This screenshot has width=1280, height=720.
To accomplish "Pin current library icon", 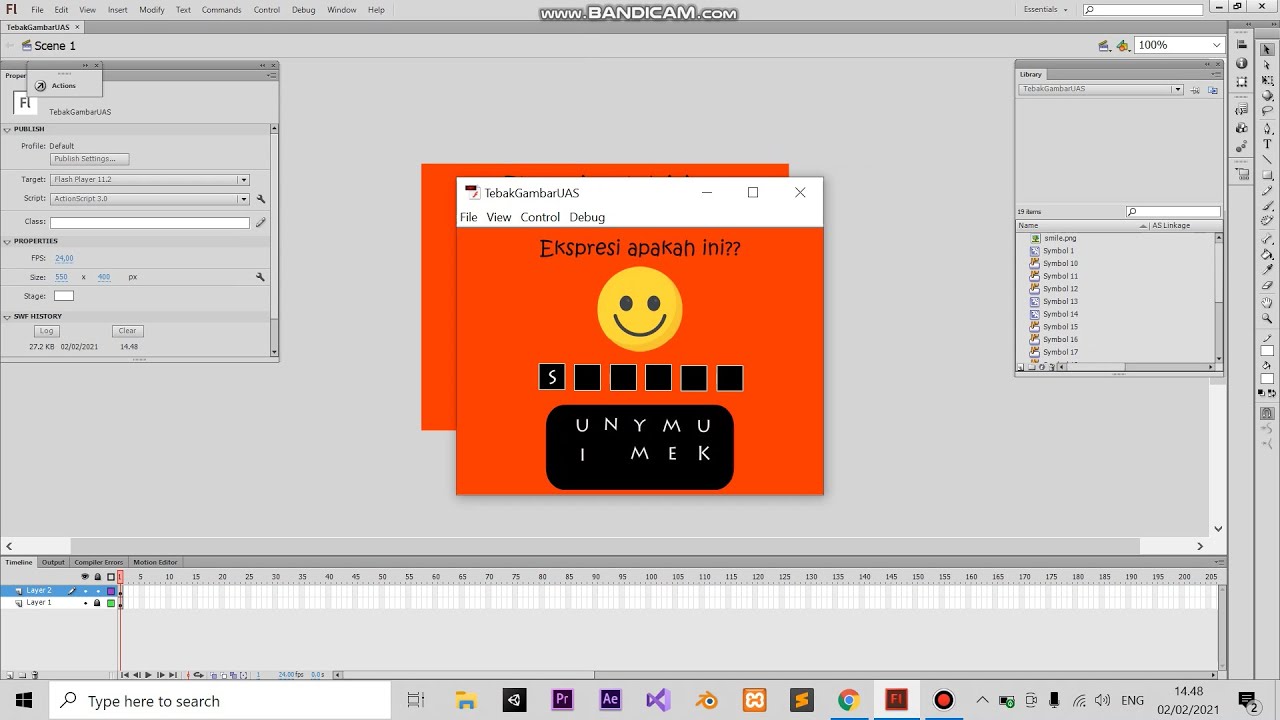I will pos(1196,89).
